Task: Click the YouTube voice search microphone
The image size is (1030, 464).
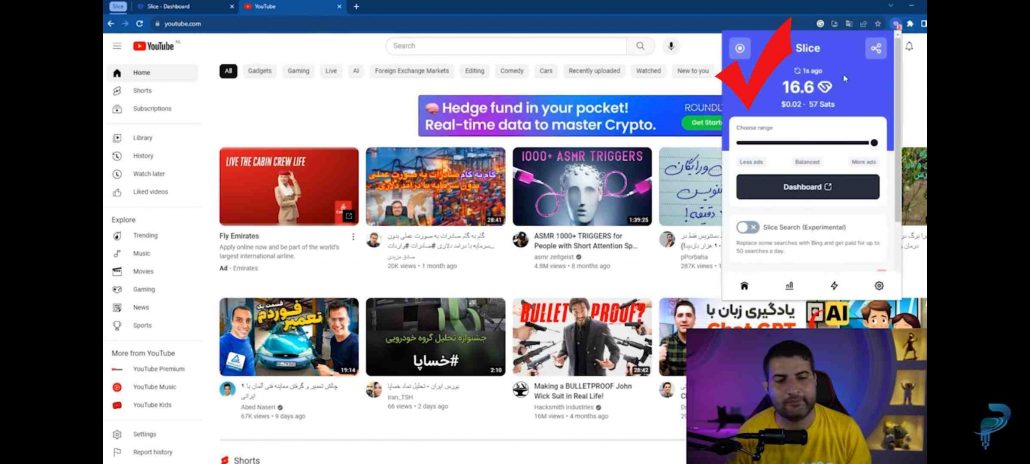Action: click(x=671, y=46)
